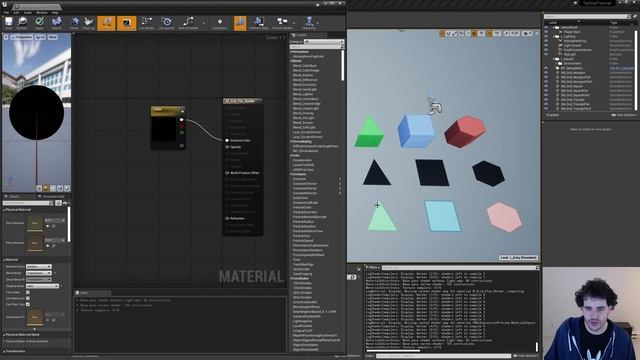Apply material changes with Apply icon
This screenshot has width=640, height=360.
pyautogui.click(x=40, y=23)
